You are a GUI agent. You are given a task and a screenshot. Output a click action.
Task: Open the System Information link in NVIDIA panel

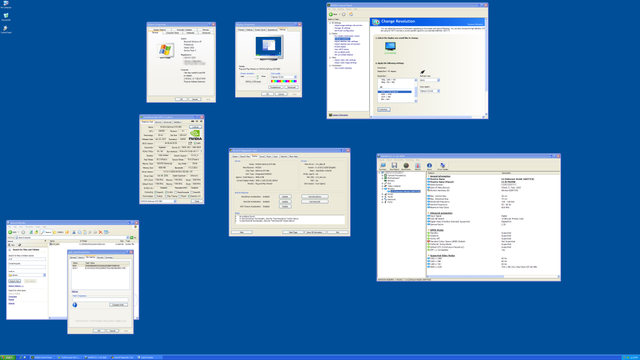[340, 115]
